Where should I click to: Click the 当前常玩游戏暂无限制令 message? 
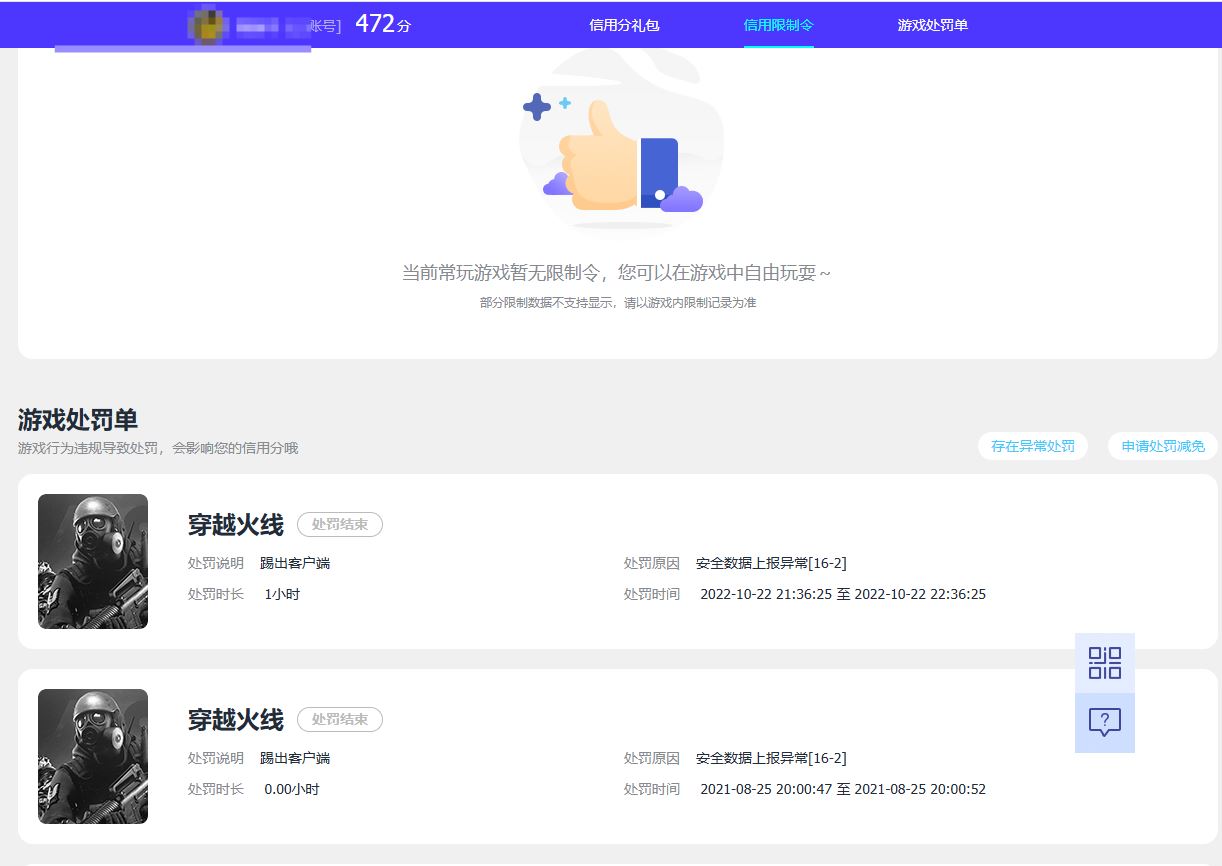(x=616, y=273)
